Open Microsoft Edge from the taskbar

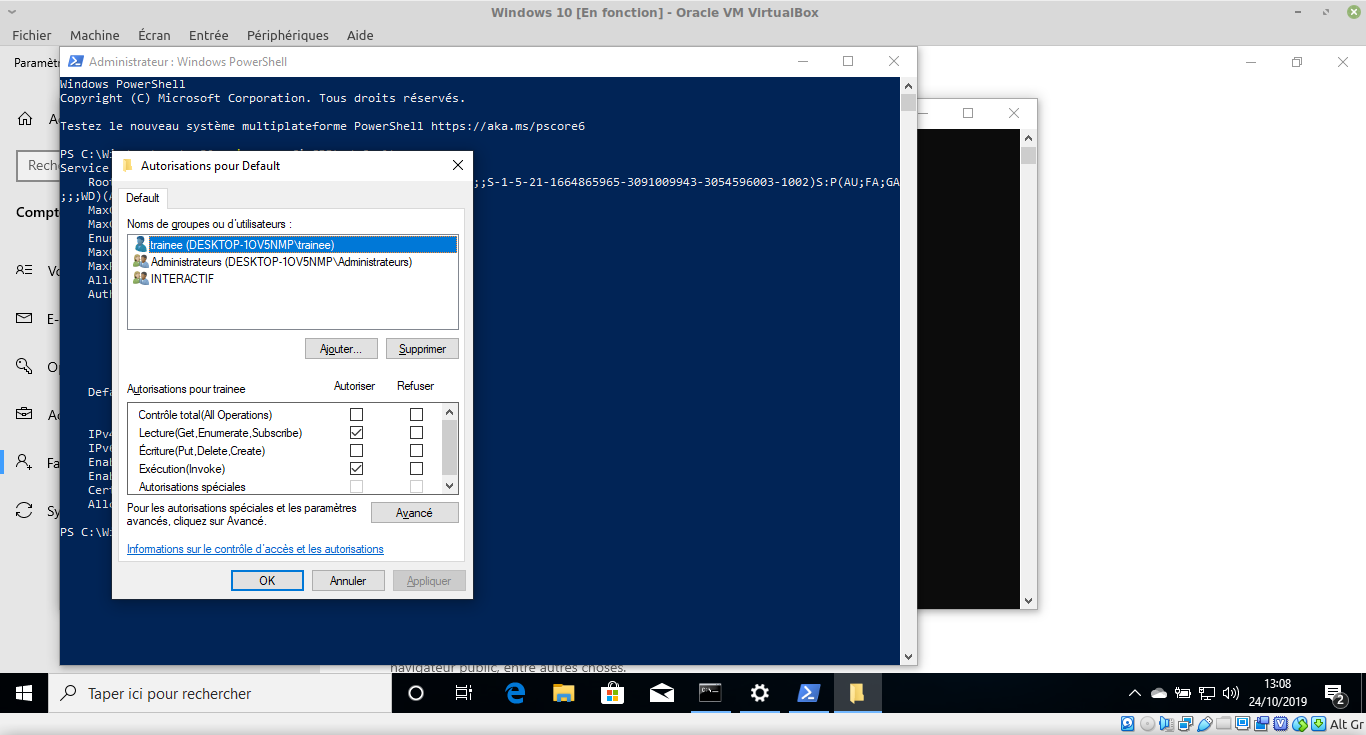[x=515, y=693]
